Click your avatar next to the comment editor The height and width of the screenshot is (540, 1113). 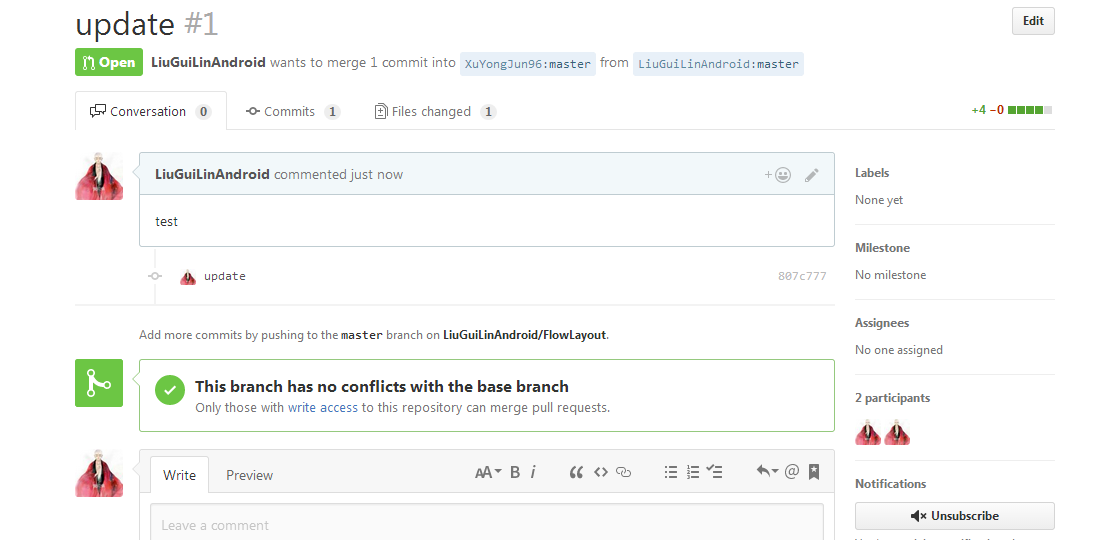pyautogui.click(x=99, y=473)
